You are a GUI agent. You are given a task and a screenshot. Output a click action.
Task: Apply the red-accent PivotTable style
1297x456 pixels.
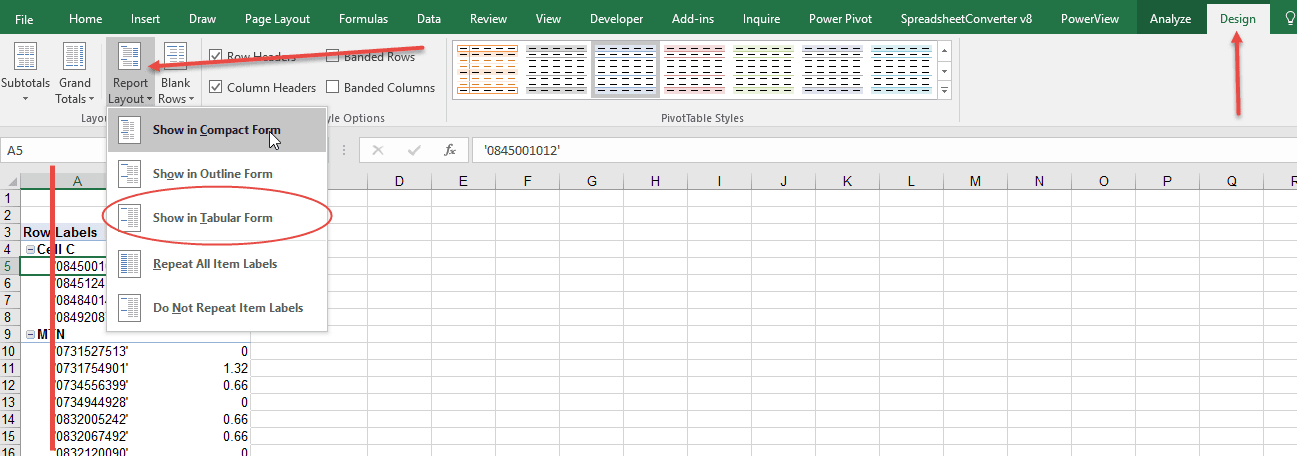click(x=694, y=70)
